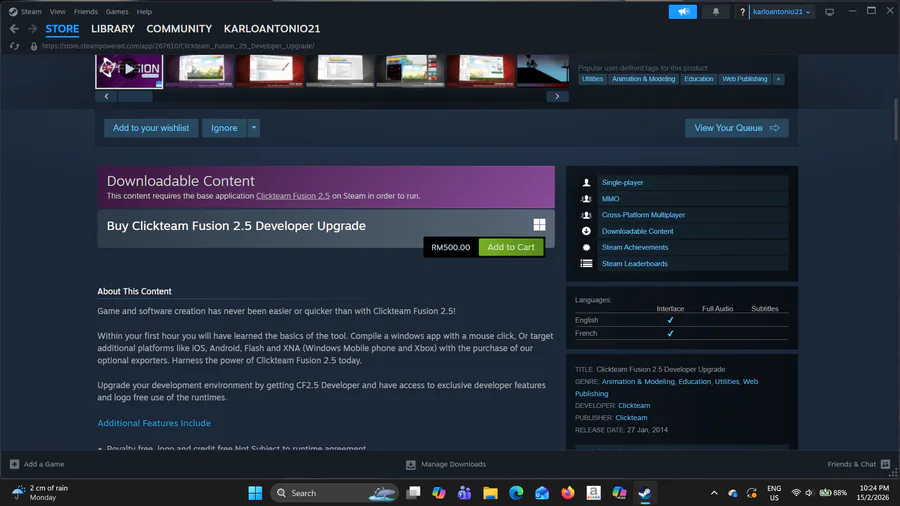Click the Ignore button
This screenshot has height=506, width=900.
point(224,128)
